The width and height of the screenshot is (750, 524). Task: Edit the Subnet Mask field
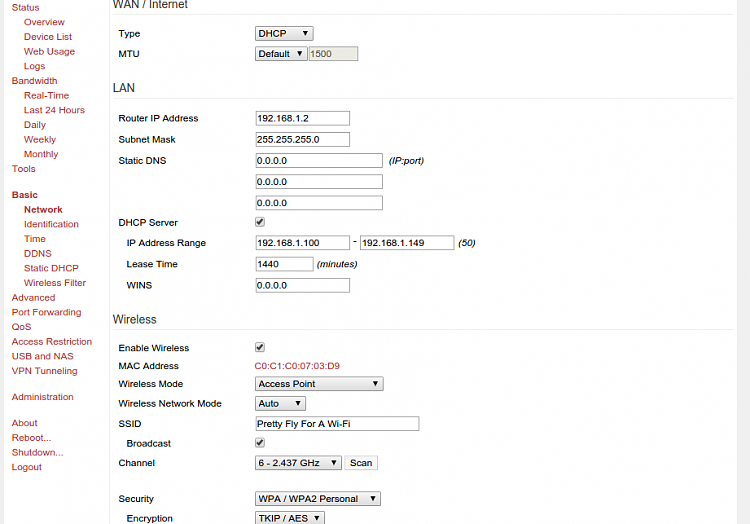[302, 140]
